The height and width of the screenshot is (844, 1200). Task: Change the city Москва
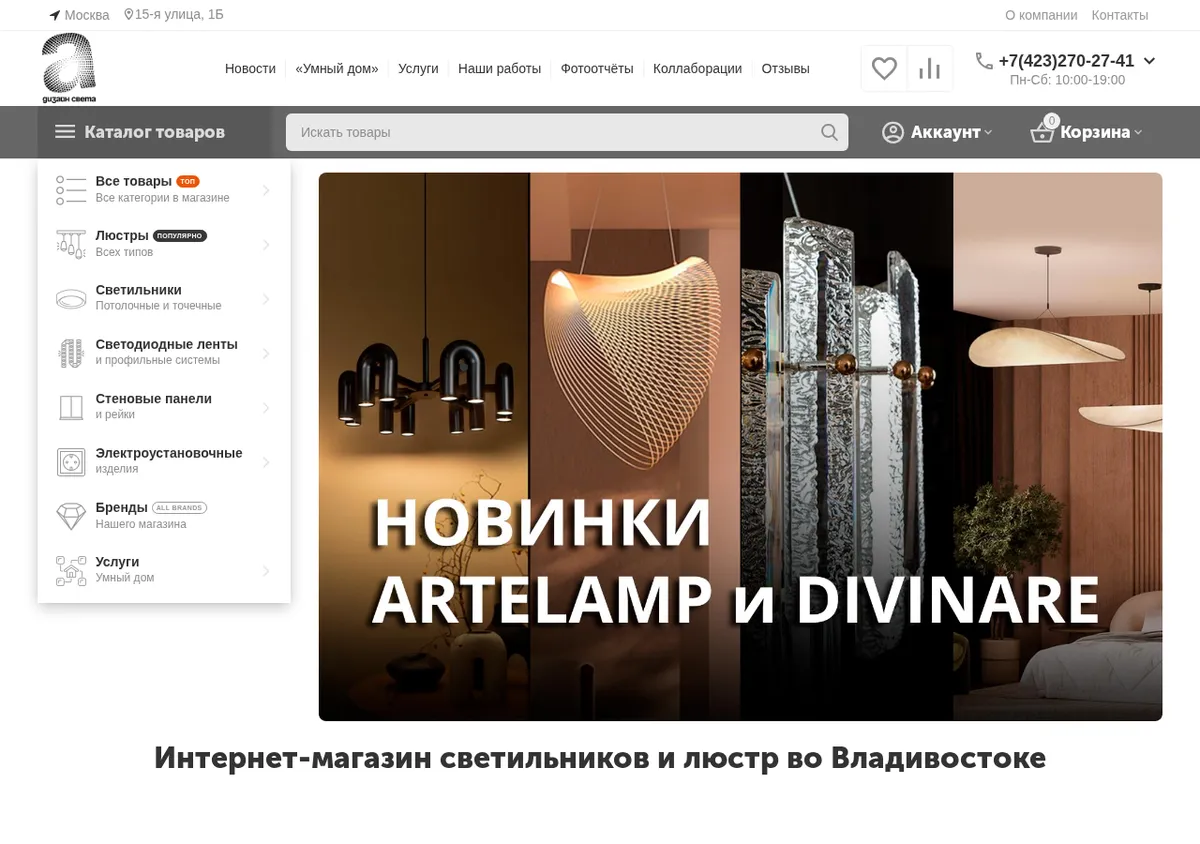[79, 15]
